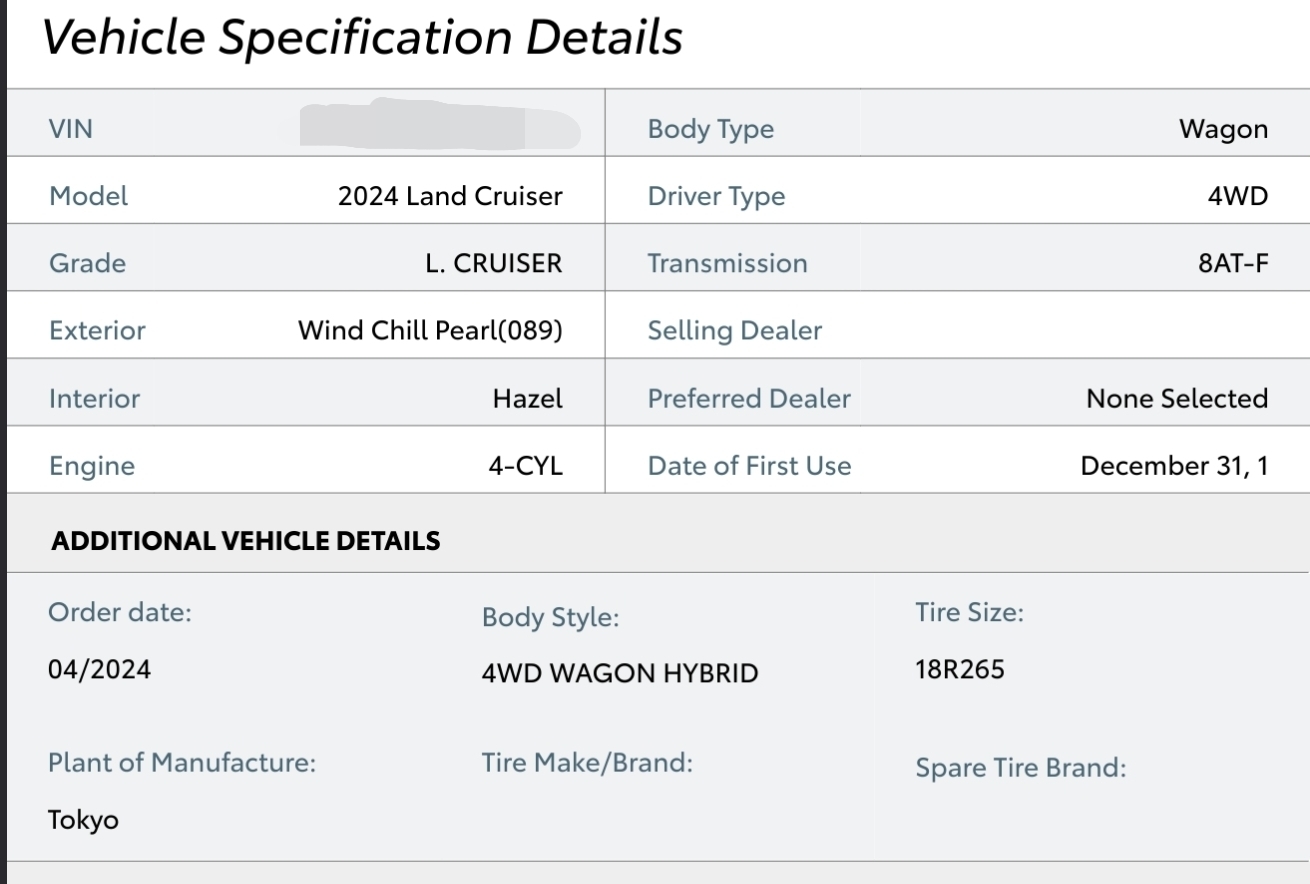The width and height of the screenshot is (1310, 884).
Task: Select the 18R265 tire size value
Action: (960, 669)
